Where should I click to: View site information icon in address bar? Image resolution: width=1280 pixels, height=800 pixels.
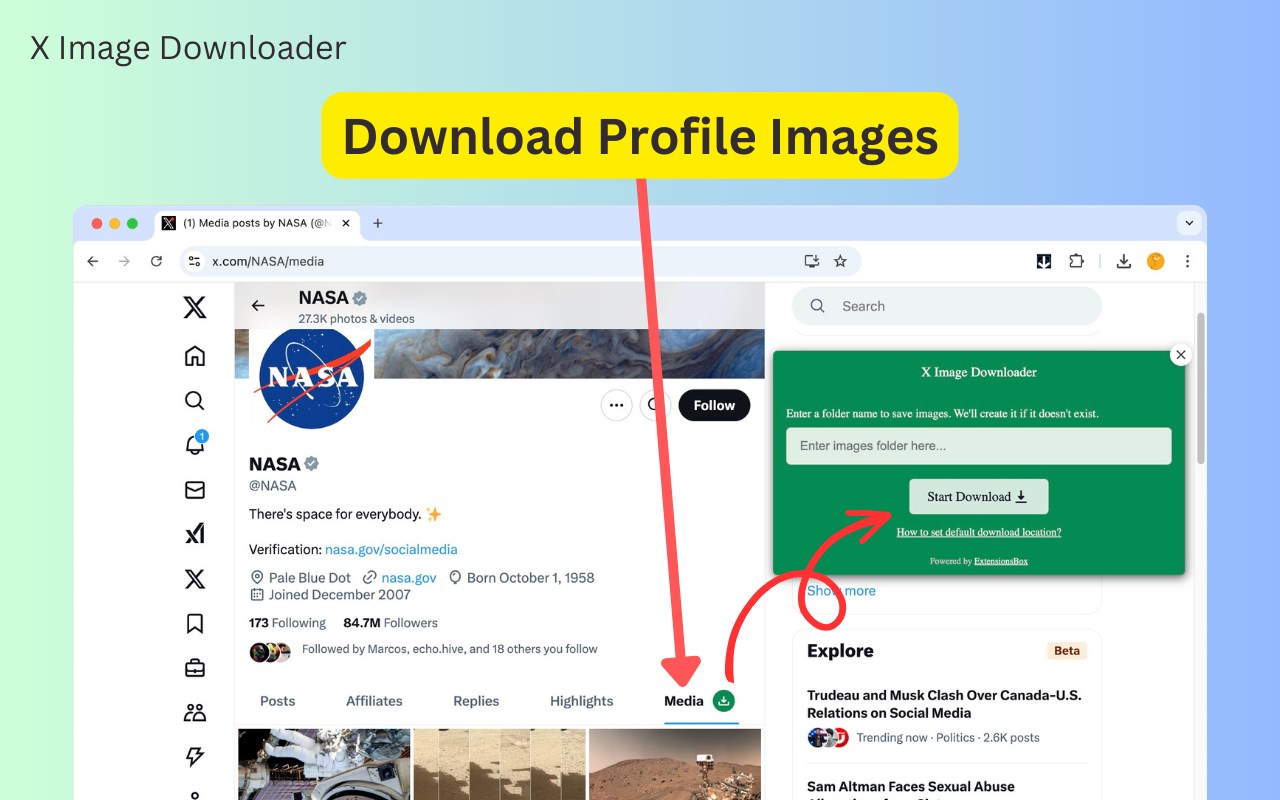(195, 261)
